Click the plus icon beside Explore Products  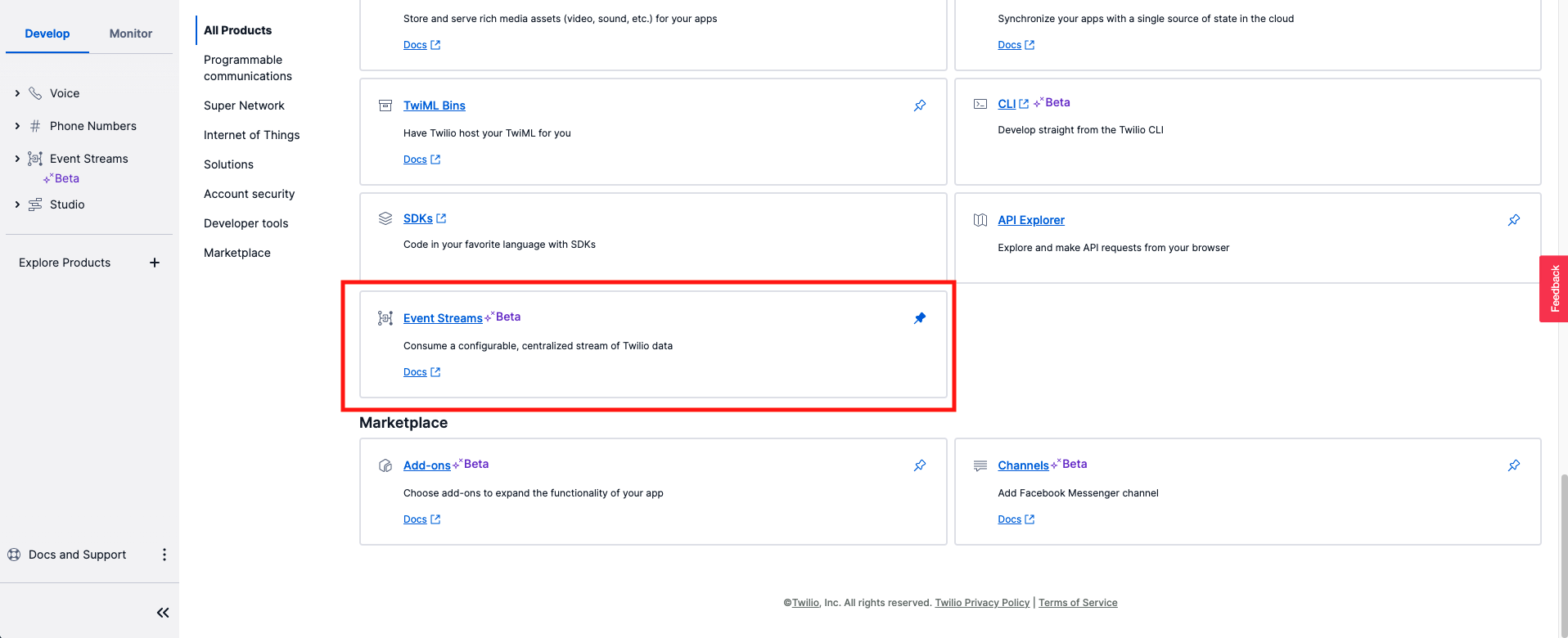coord(155,263)
